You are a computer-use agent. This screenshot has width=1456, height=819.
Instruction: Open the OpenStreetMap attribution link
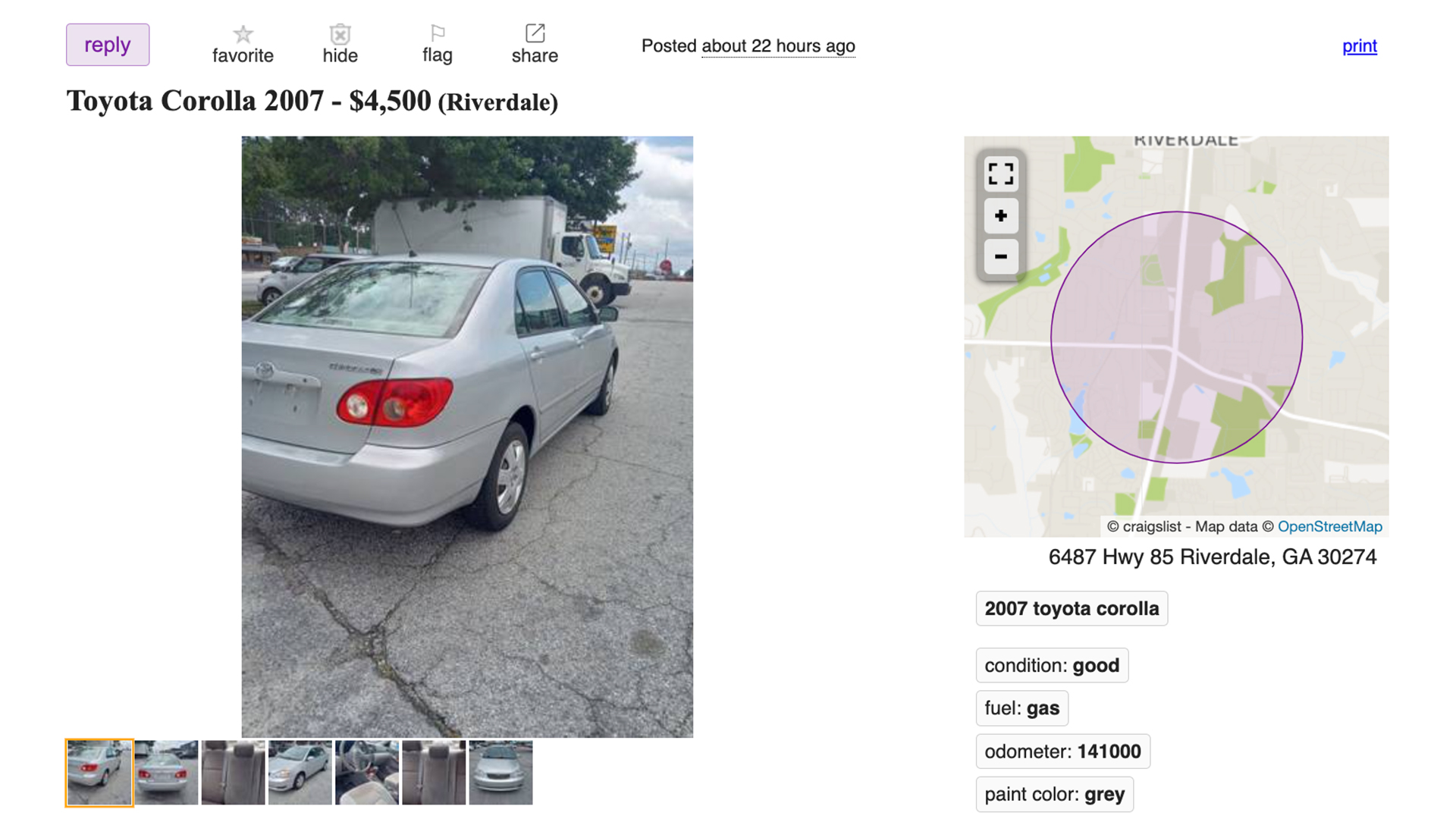pyautogui.click(x=1329, y=526)
